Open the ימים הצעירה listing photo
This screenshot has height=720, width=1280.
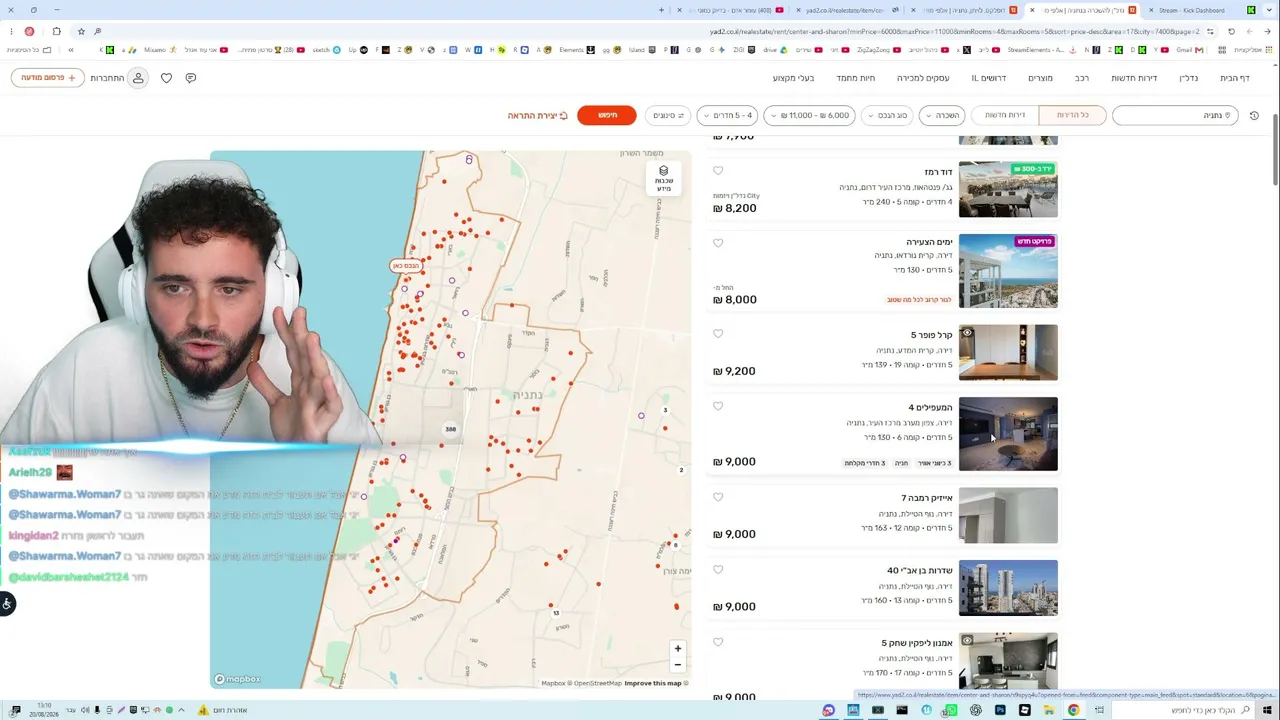[1008, 271]
